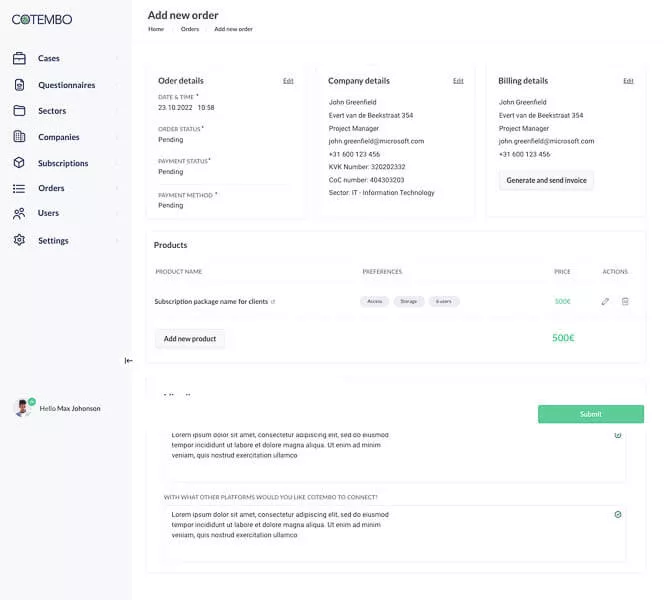Viewport: 664px width, 600px height.
Task: Expand the Settings sidebar chevron
Action: click(x=117, y=241)
